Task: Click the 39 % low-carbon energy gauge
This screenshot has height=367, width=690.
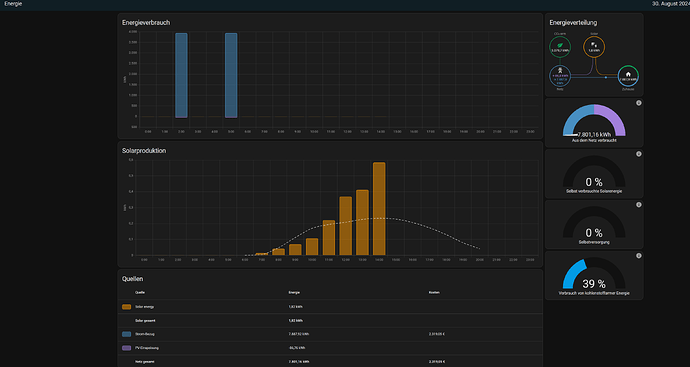Action: (594, 274)
